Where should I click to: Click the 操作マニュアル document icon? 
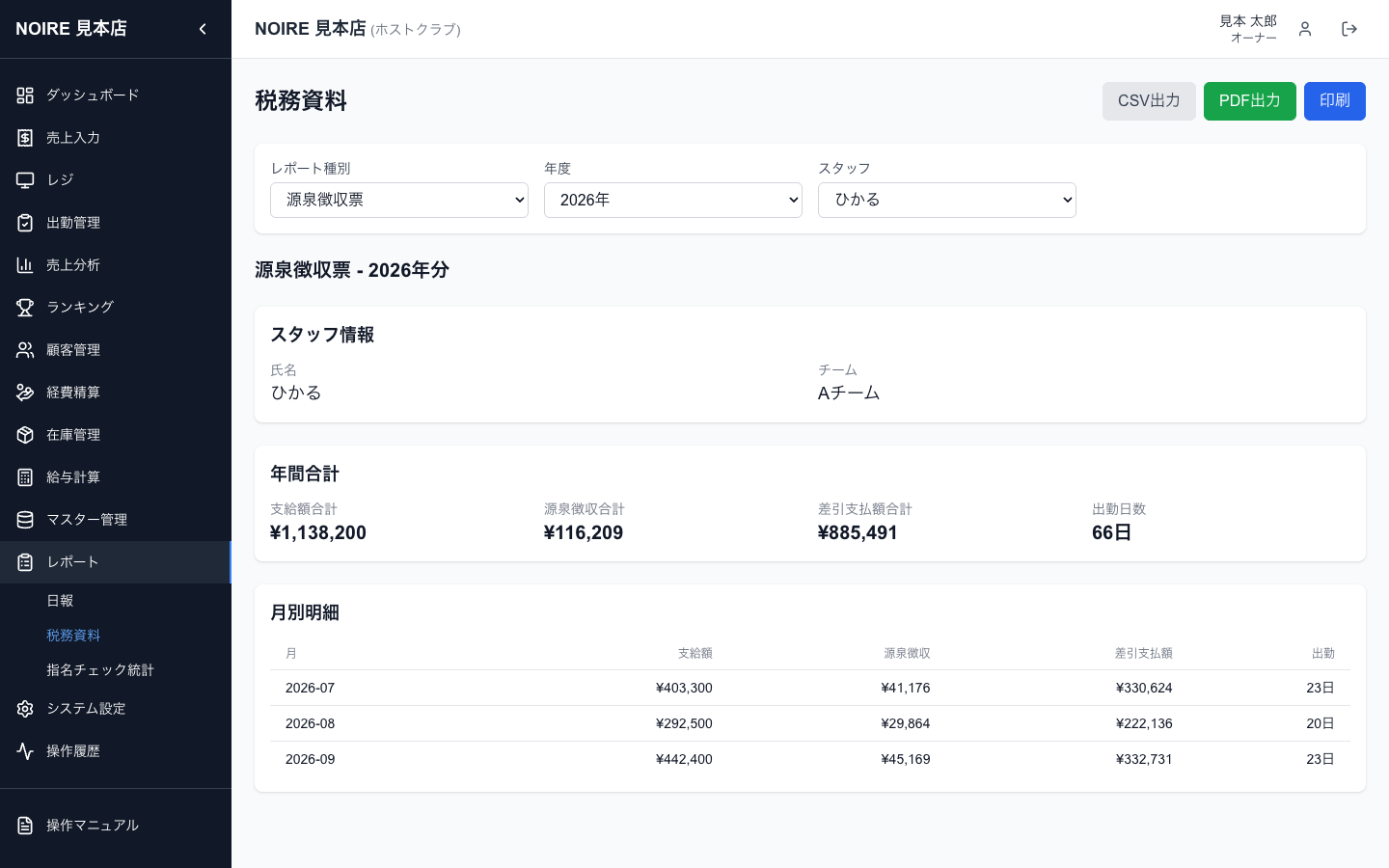tap(25, 826)
